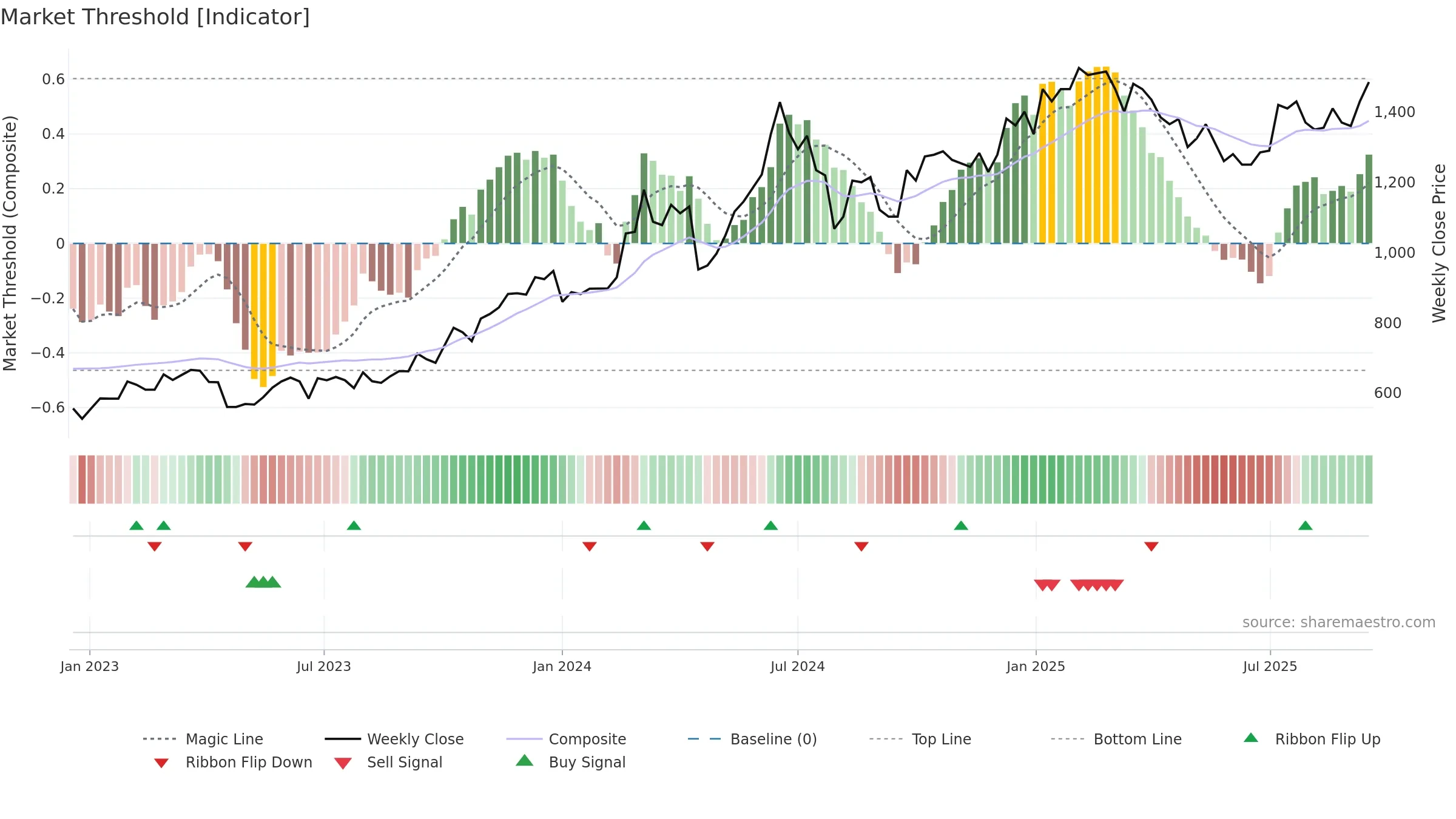This screenshot has height=819, width=1456.
Task: Click the Composite legend entry
Action: pyautogui.click(x=566, y=739)
